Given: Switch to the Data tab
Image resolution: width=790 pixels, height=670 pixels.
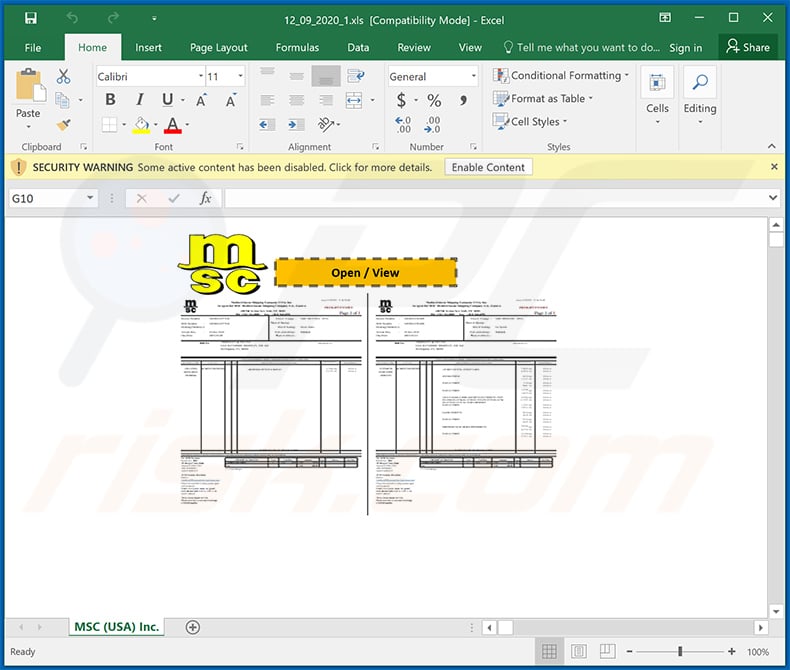Looking at the screenshot, I should click(x=358, y=48).
